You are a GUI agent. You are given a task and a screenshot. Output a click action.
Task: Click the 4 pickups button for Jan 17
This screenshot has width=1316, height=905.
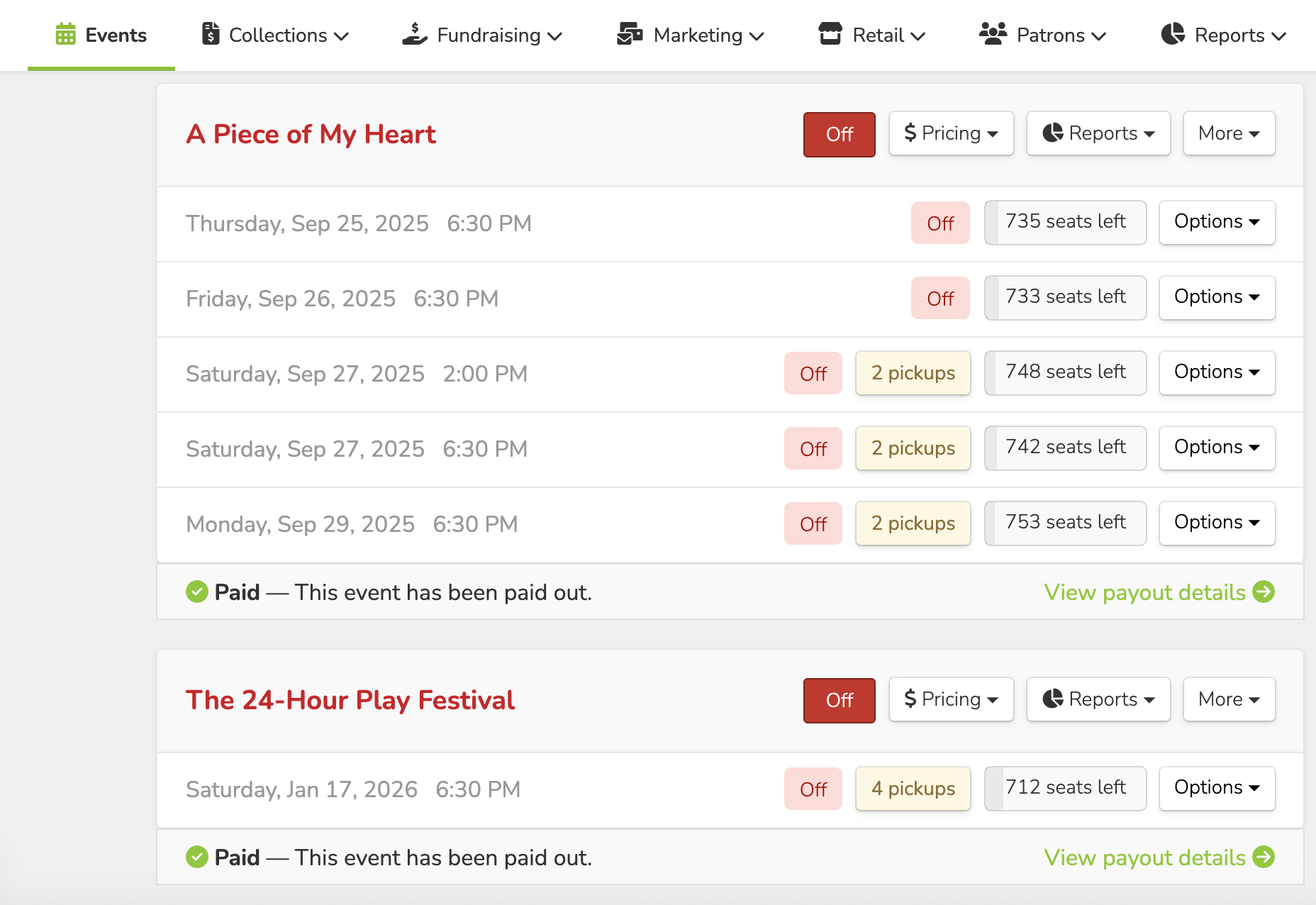(x=913, y=789)
